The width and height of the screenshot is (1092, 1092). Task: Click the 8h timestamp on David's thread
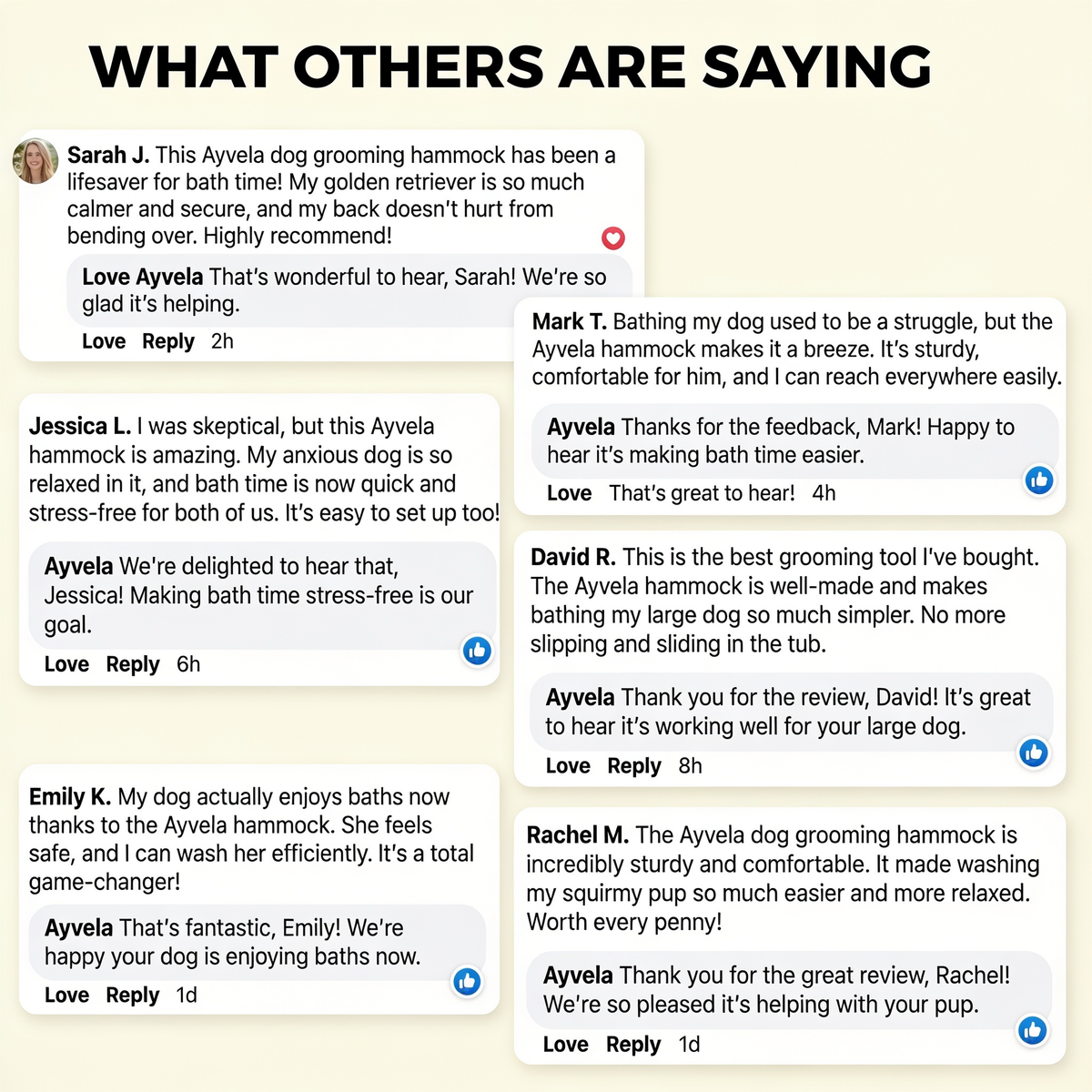tap(690, 766)
